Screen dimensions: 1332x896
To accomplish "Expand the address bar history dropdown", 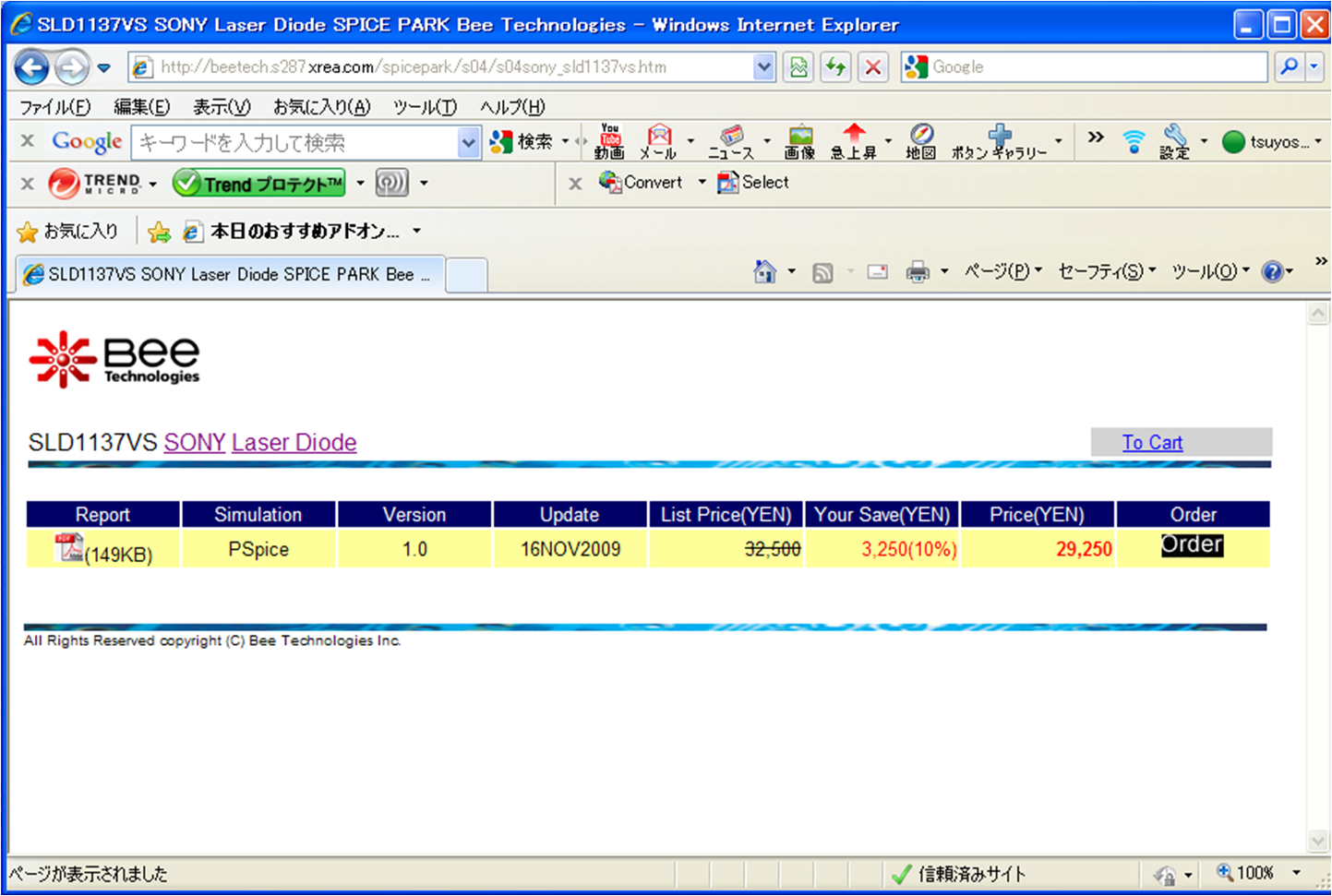I will [x=763, y=67].
